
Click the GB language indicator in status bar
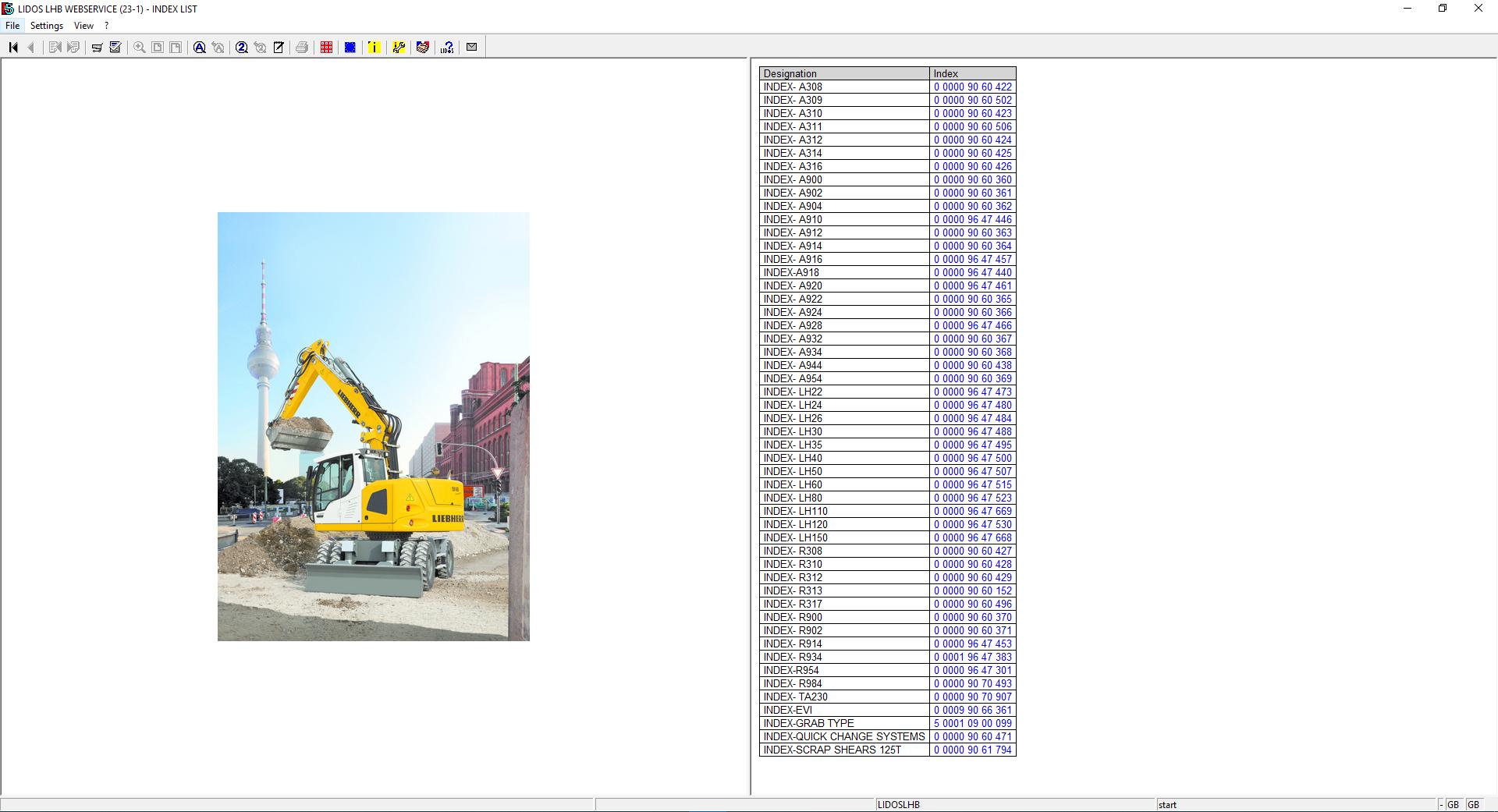[1453, 804]
